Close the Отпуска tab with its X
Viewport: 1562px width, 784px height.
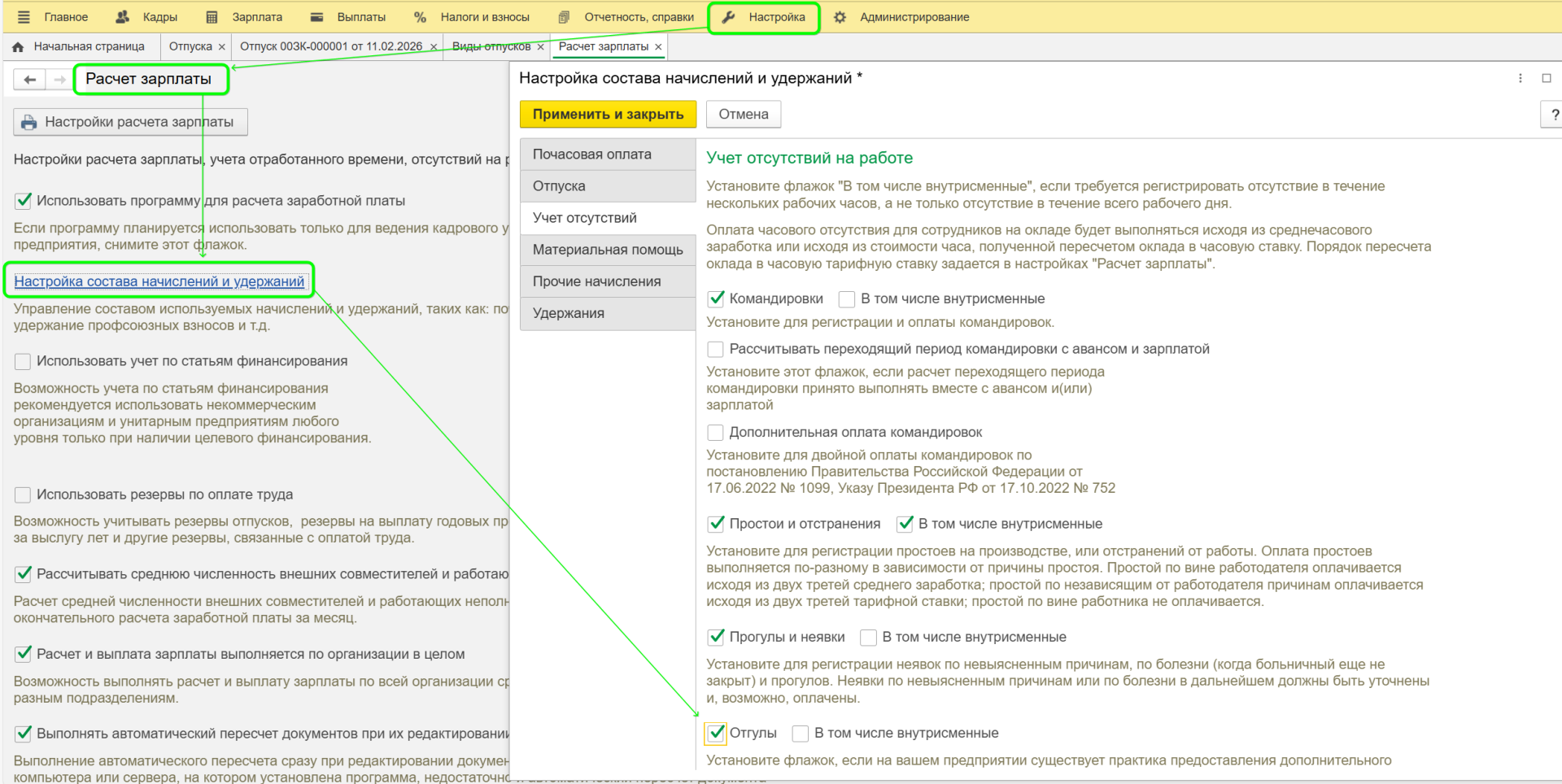pos(221,47)
